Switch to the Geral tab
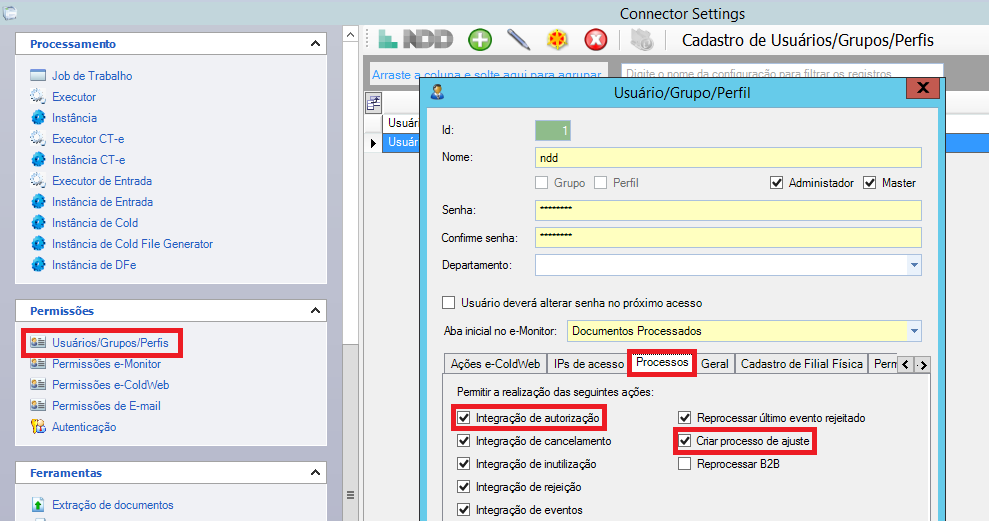Image resolution: width=989 pixels, height=521 pixels. point(715,364)
